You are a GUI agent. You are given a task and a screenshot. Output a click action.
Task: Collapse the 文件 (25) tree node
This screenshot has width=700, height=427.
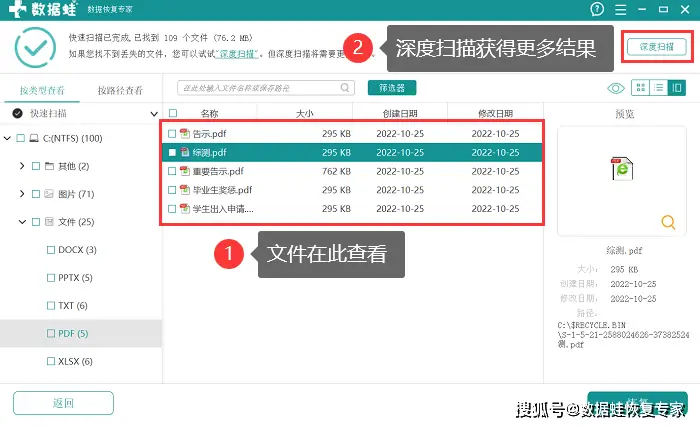22,222
